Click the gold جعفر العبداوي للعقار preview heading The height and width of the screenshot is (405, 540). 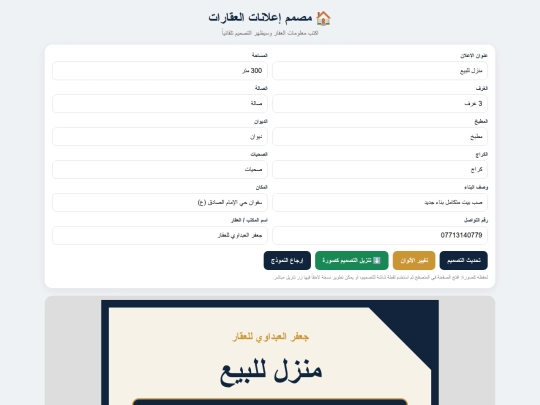(270, 337)
